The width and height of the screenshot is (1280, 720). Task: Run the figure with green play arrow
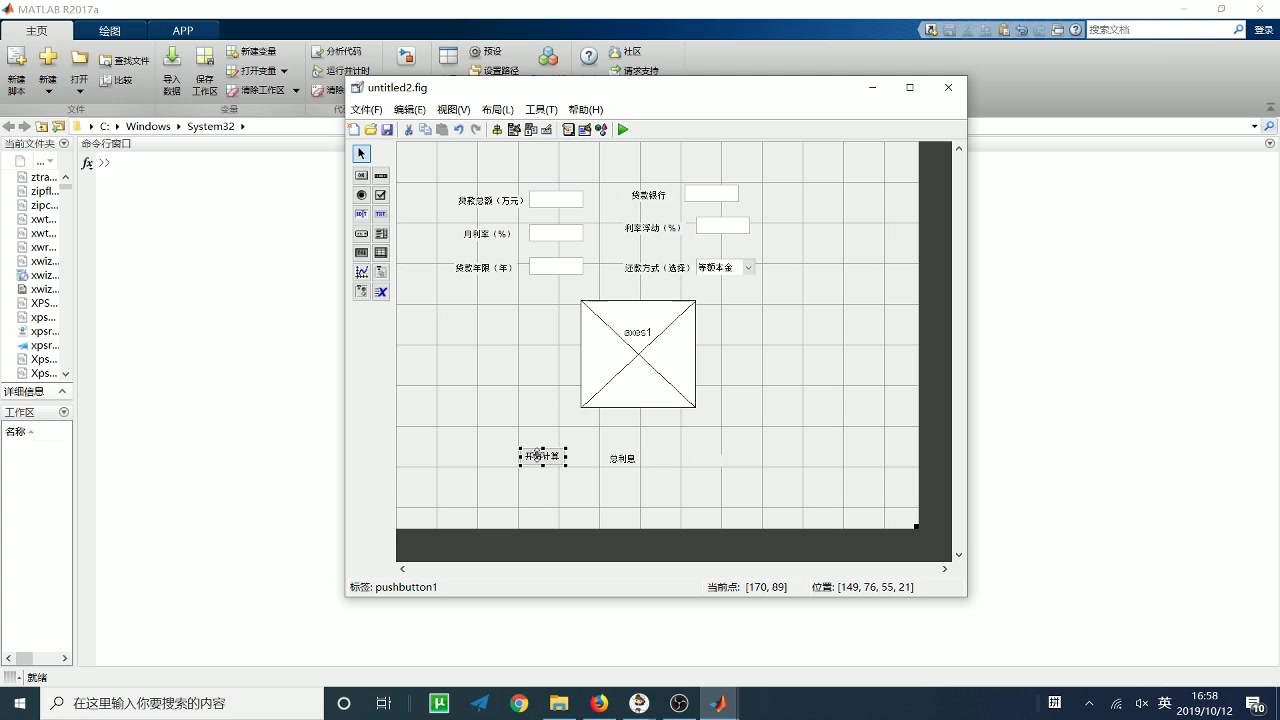coord(623,130)
